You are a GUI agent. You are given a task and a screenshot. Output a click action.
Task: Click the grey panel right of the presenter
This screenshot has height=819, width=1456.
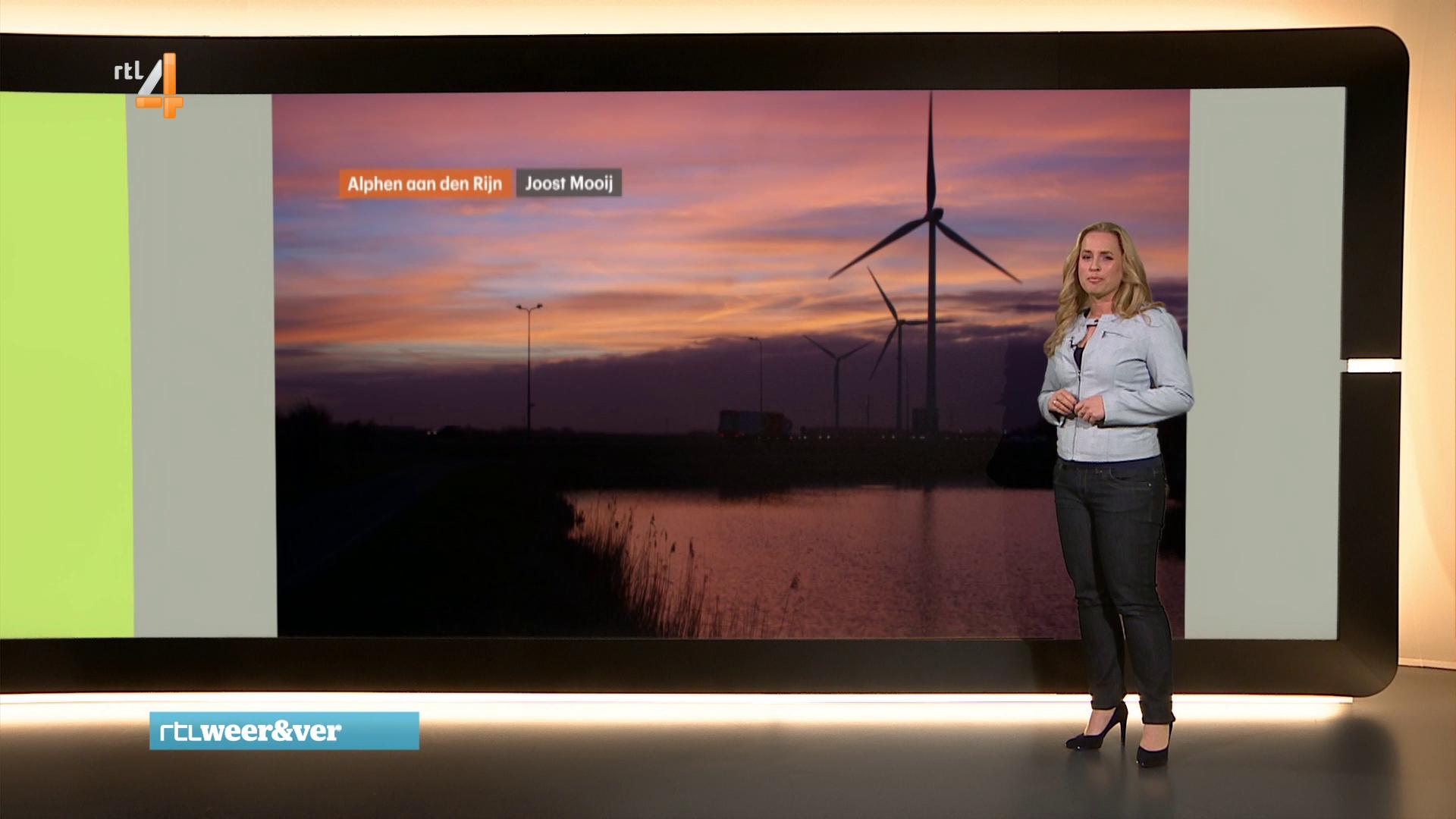point(1265,364)
